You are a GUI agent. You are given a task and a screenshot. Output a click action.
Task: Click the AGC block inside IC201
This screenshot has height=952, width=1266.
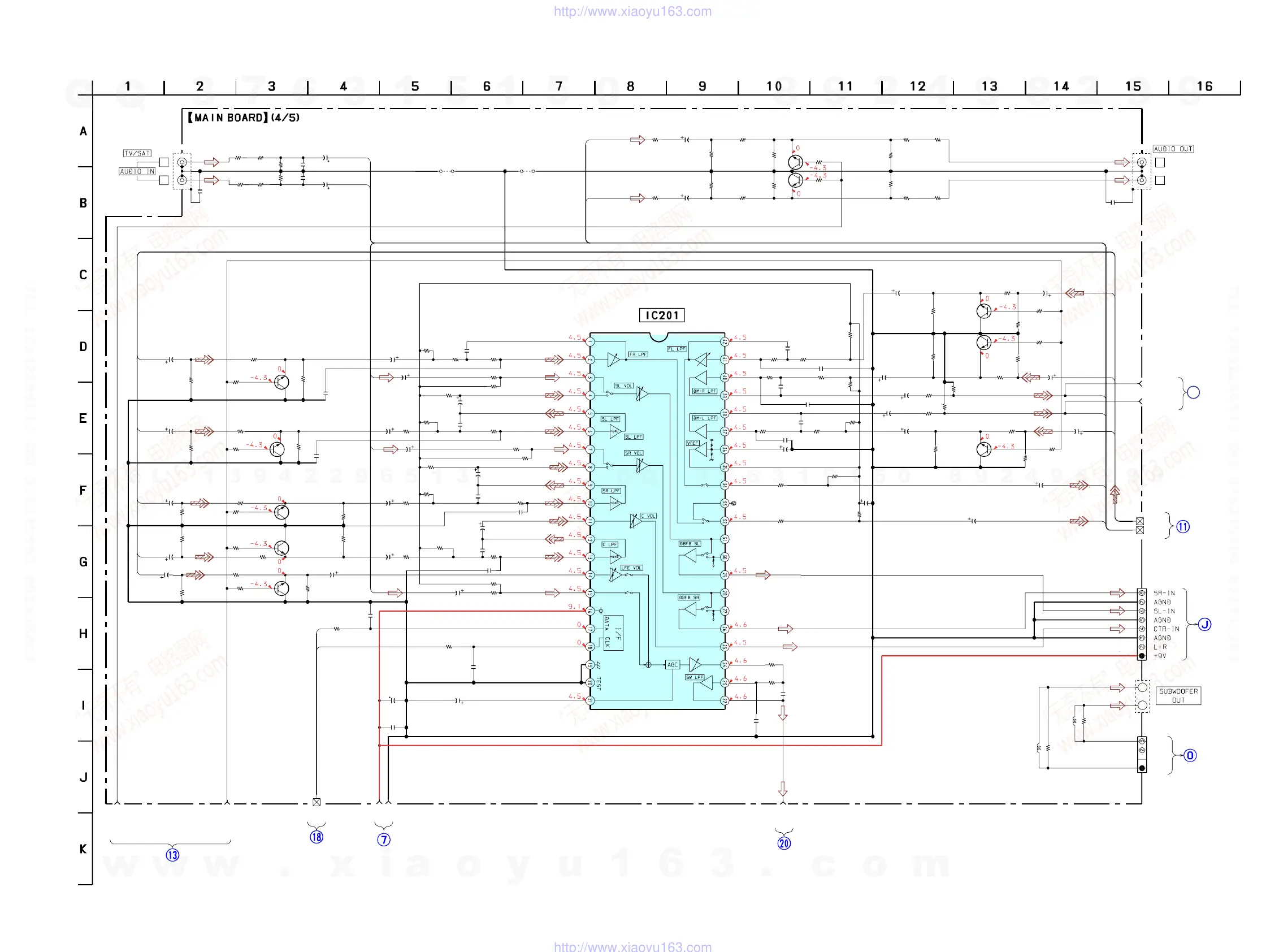pyautogui.click(x=672, y=665)
